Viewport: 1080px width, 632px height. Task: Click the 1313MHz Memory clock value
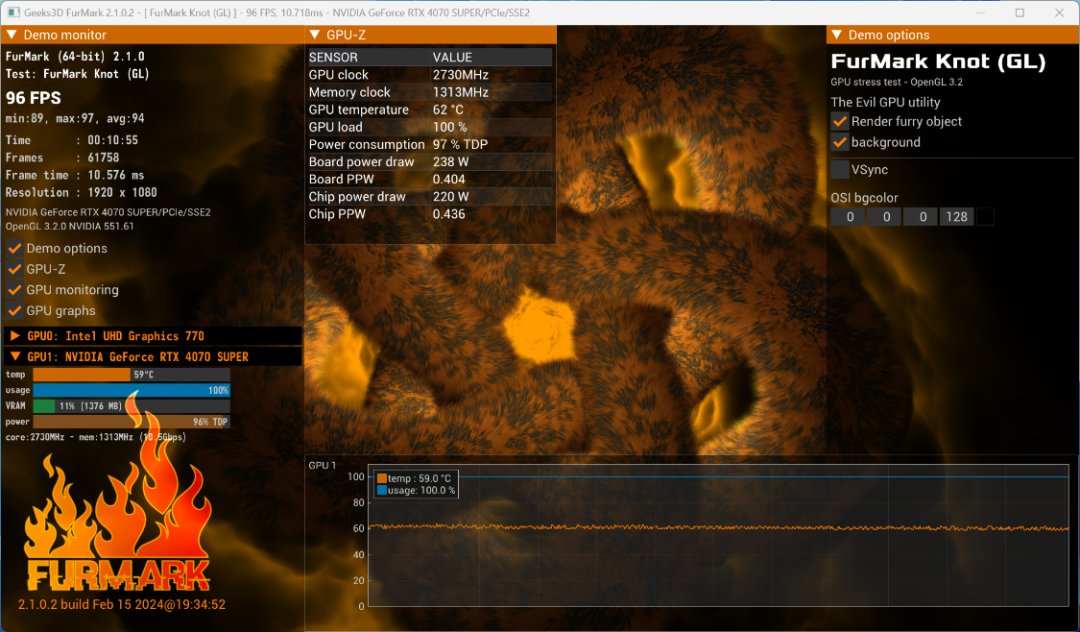(x=460, y=92)
